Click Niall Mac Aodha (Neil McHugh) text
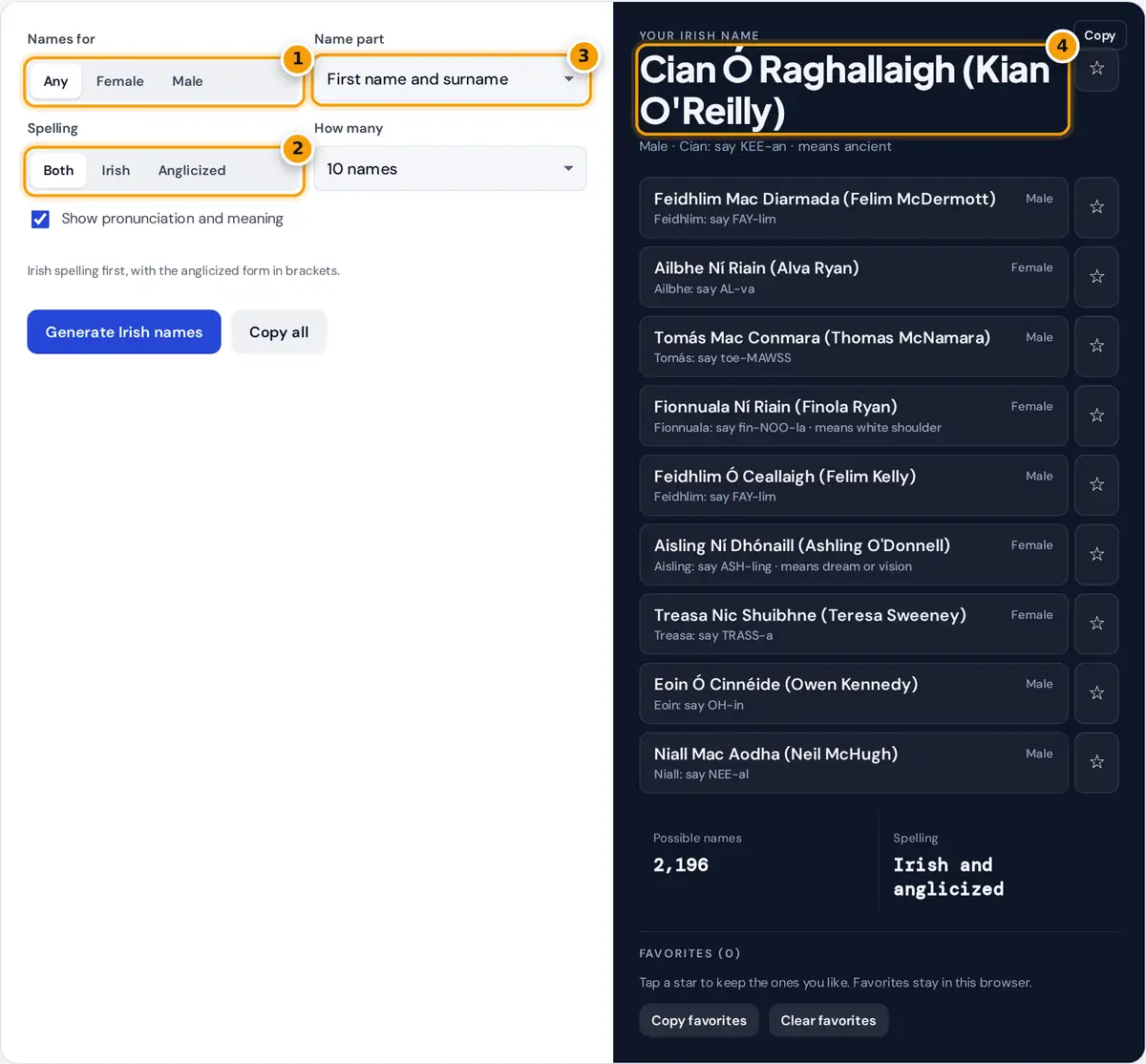1146x1064 pixels. tap(776, 755)
